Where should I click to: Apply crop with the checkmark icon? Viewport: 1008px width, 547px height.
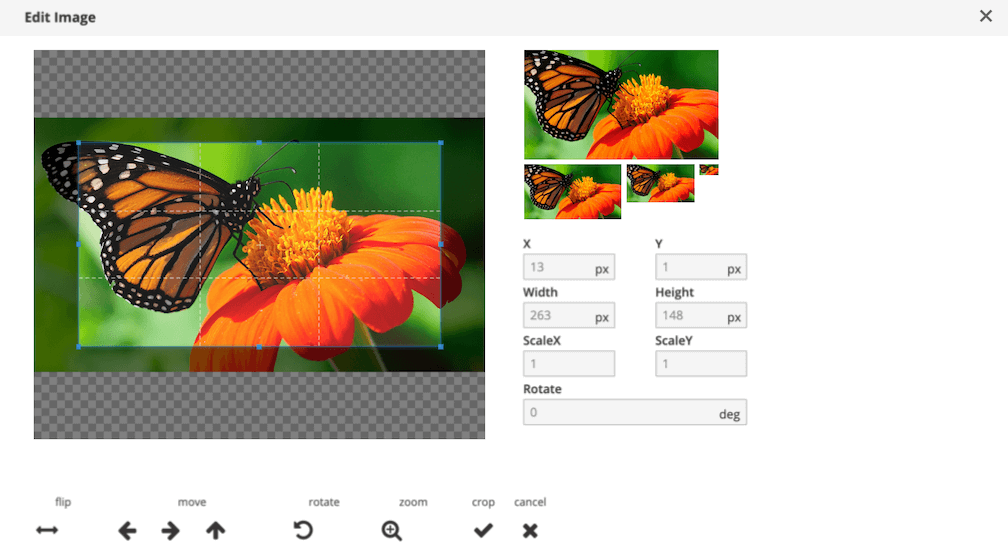click(483, 530)
